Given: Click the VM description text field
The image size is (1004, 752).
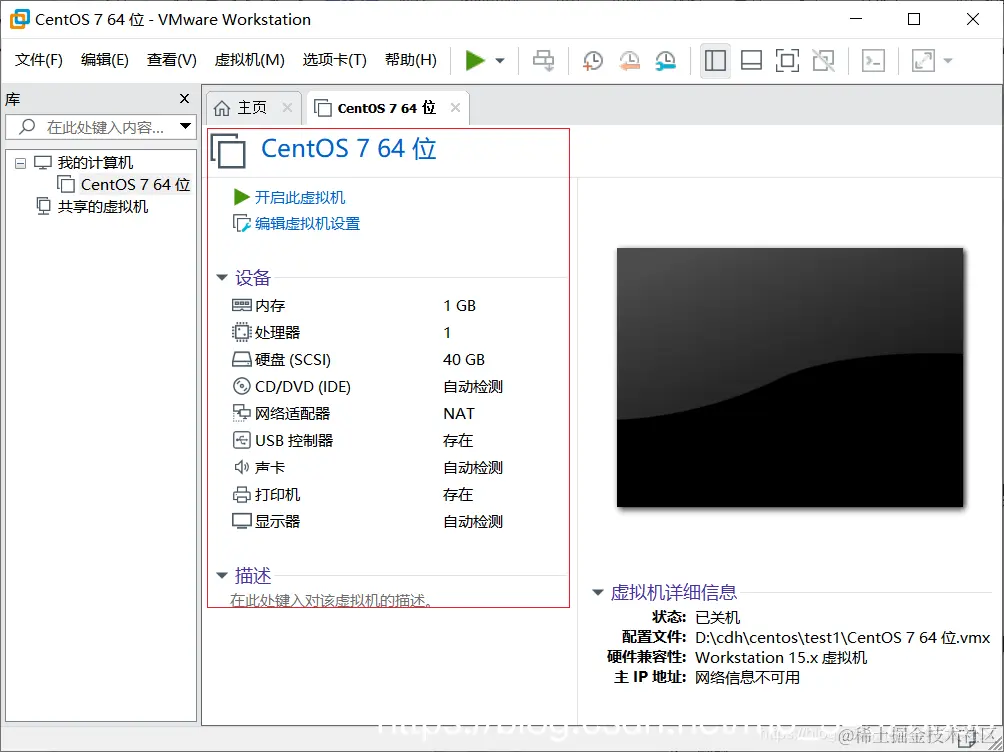Looking at the screenshot, I should click(331, 600).
